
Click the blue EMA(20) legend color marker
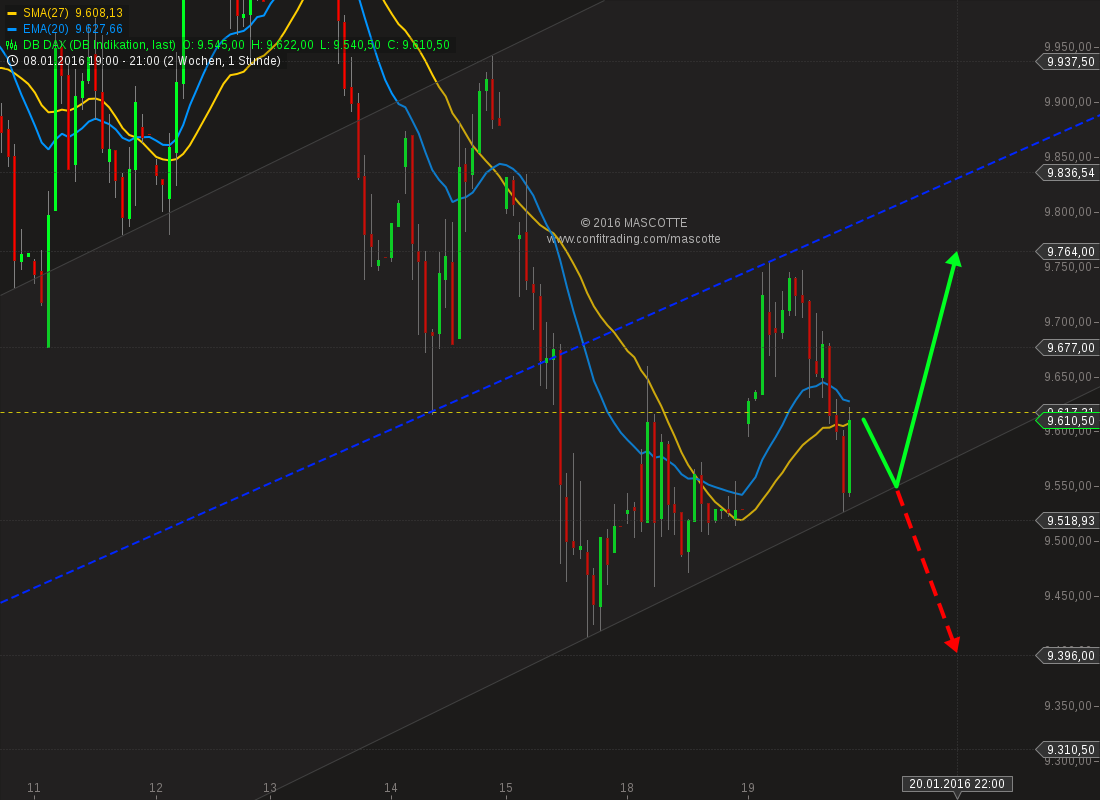[11, 29]
